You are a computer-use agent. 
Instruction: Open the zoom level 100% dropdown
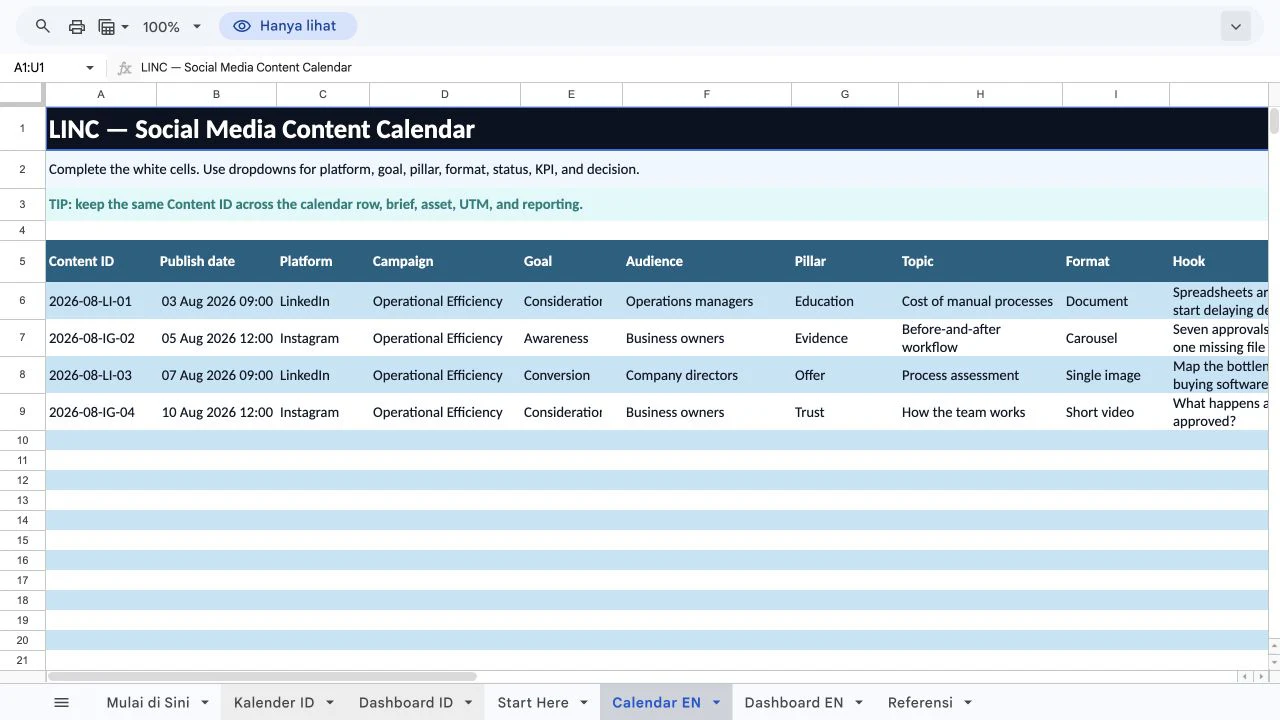[x=172, y=27]
